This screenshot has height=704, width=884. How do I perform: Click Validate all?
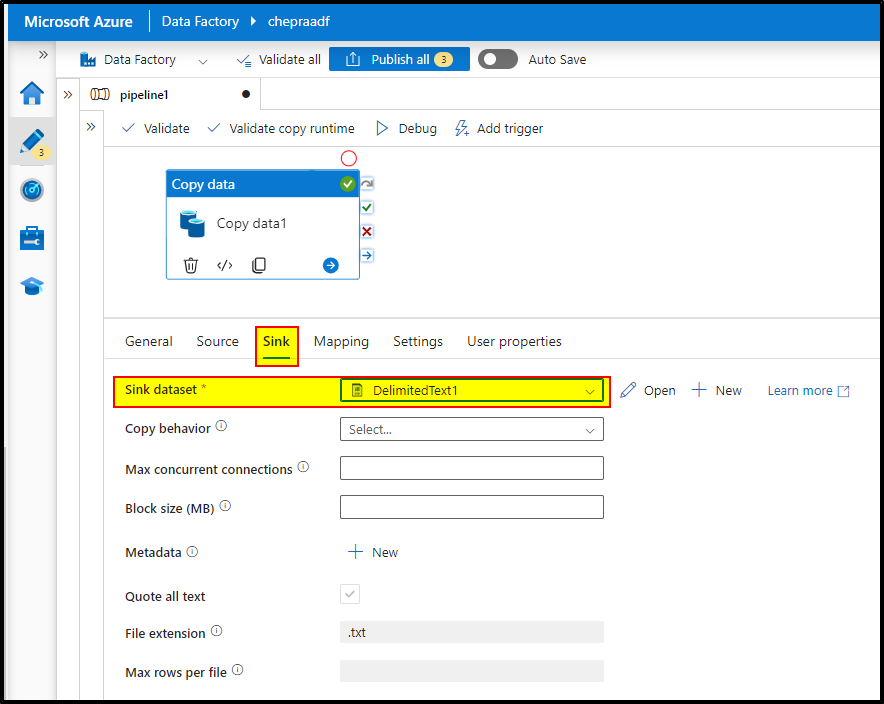(279, 59)
